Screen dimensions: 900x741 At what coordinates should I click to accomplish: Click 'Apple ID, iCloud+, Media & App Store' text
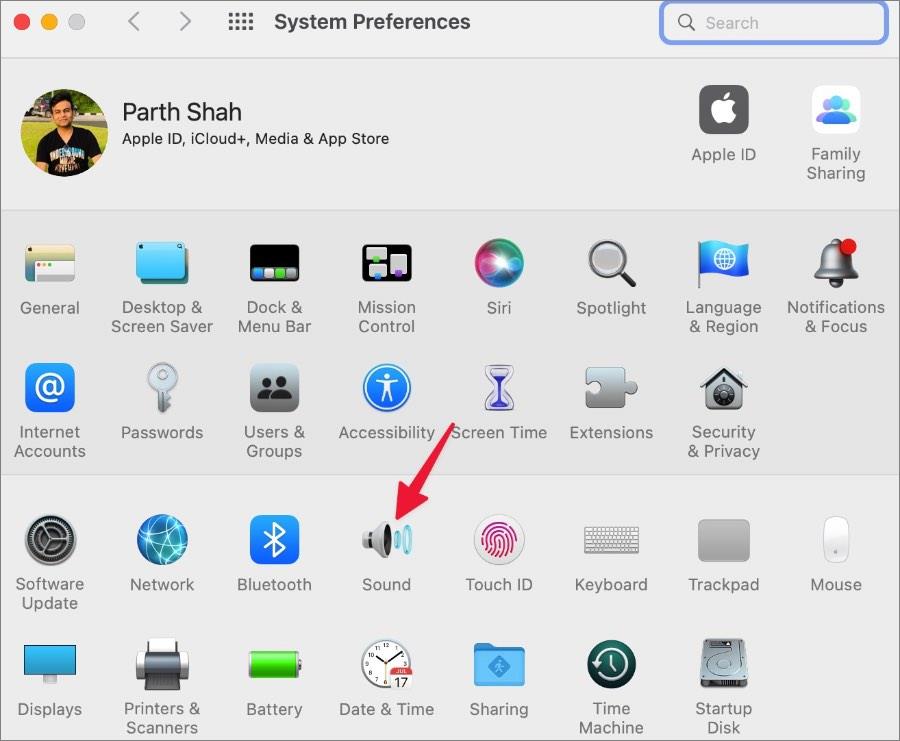pyautogui.click(x=255, y=139)
